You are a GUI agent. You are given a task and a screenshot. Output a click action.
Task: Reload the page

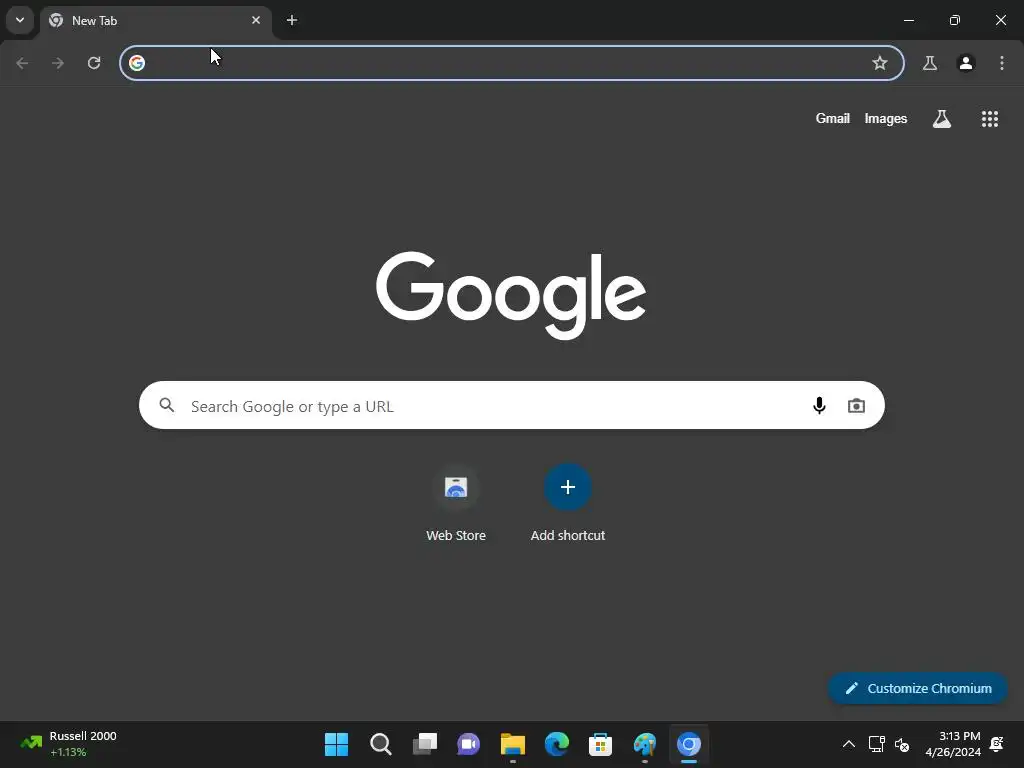94,63
